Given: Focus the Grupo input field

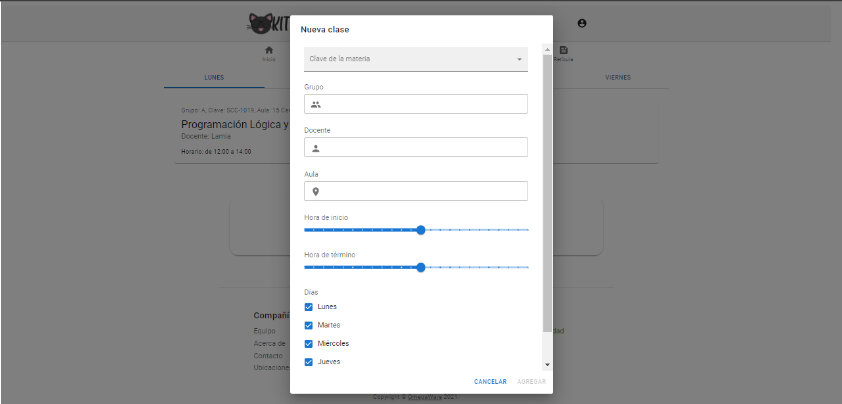Looking at the screenshot, I should pos(416,104).
